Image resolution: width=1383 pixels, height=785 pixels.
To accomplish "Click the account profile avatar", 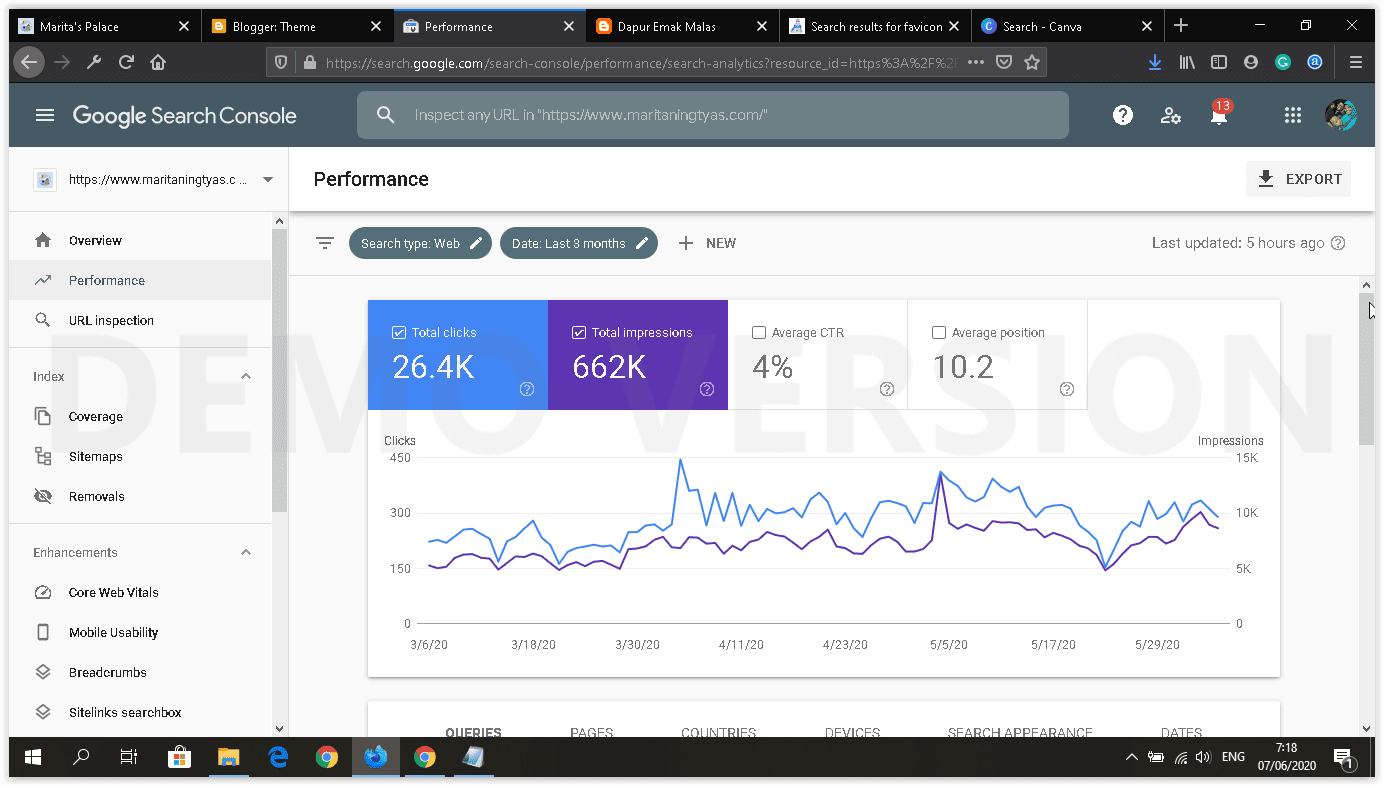I will 1341,115.
